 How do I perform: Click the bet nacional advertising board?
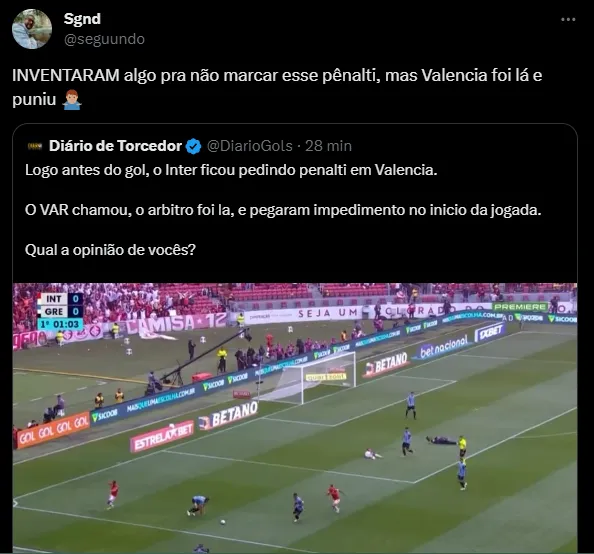click(x=443, y=347)
